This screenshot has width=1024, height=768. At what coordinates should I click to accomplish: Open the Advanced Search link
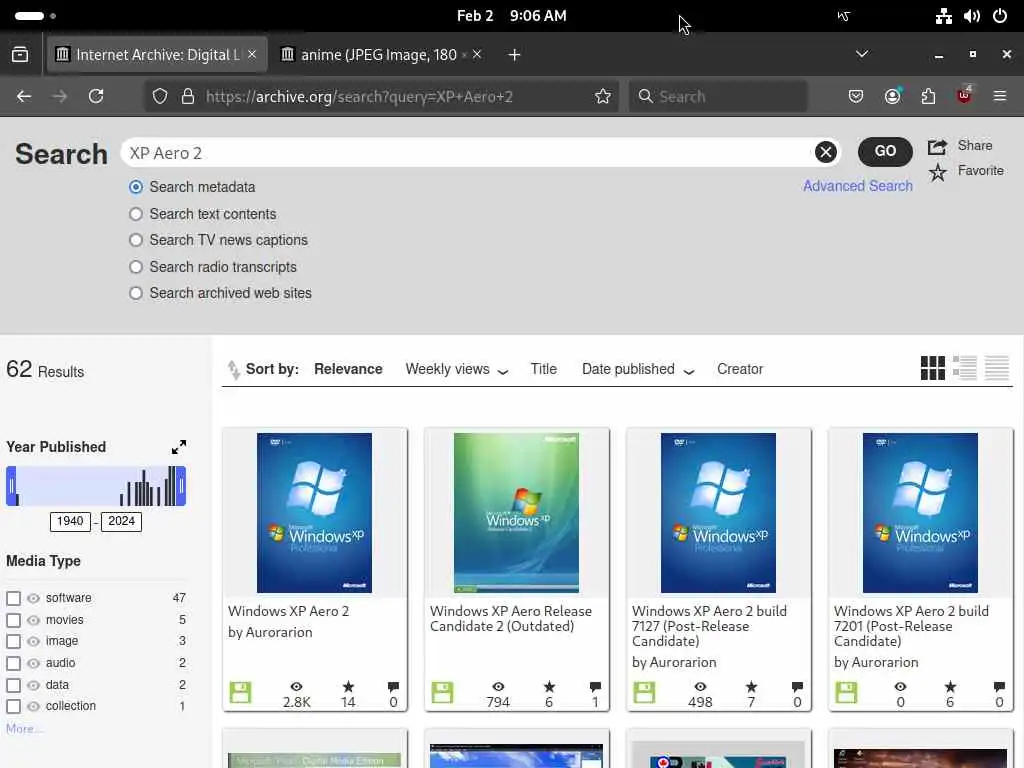857,186
